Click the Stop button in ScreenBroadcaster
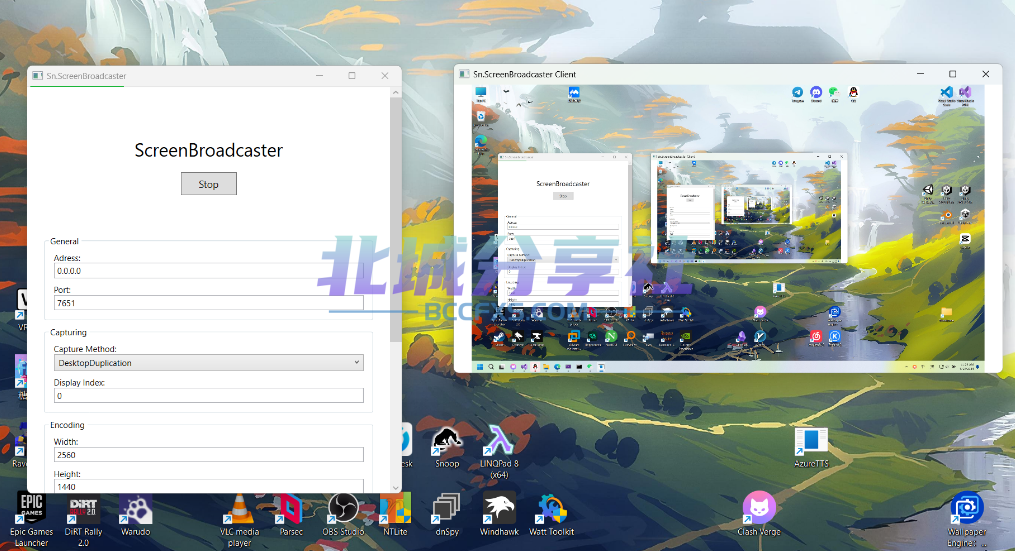 (208, 184)
